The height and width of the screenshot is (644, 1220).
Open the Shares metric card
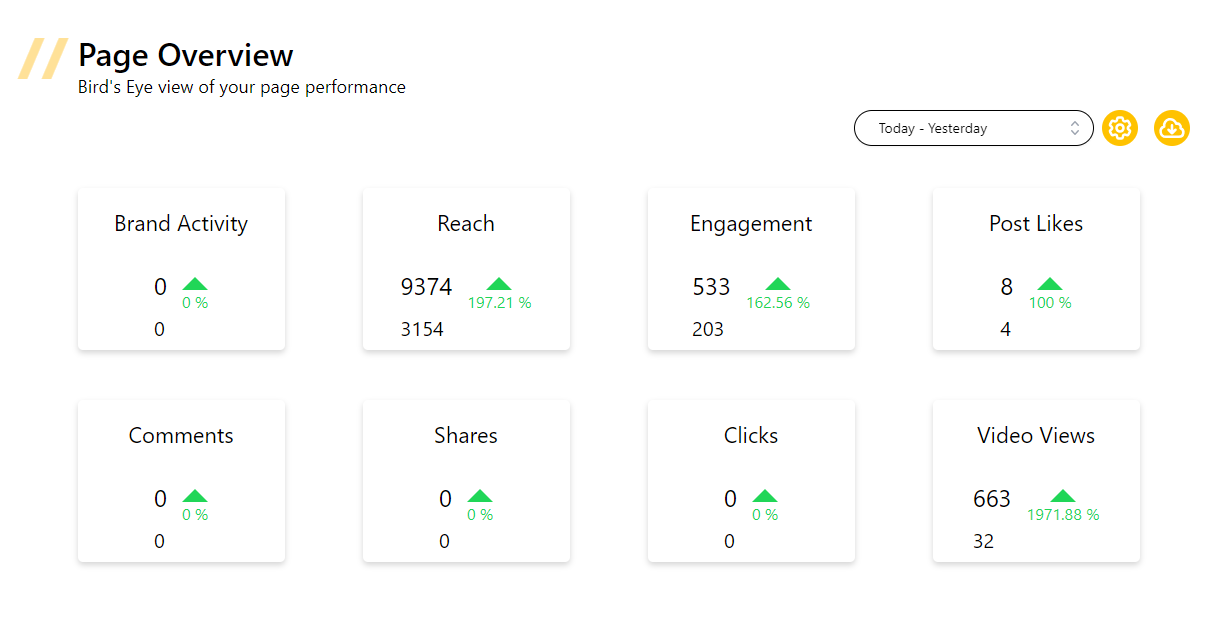click(466, 481)
